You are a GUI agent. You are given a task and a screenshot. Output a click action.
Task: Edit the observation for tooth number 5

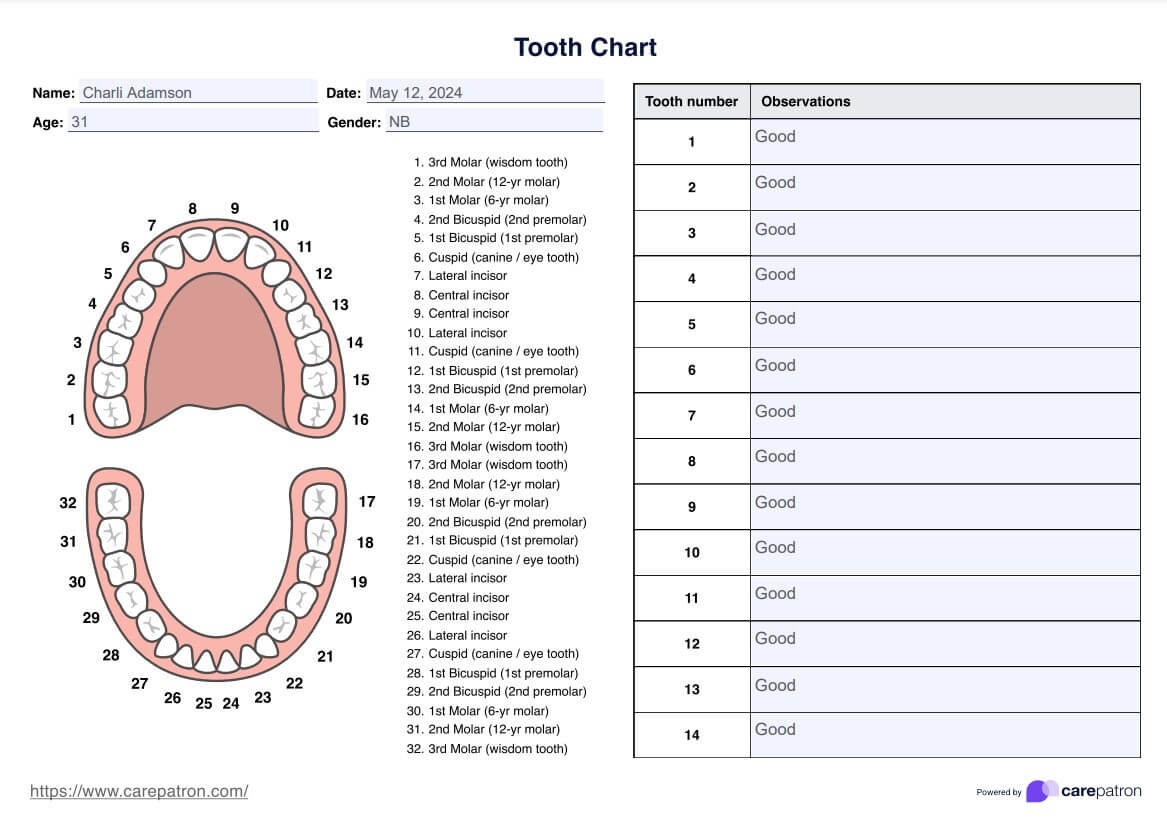[945, 324]
